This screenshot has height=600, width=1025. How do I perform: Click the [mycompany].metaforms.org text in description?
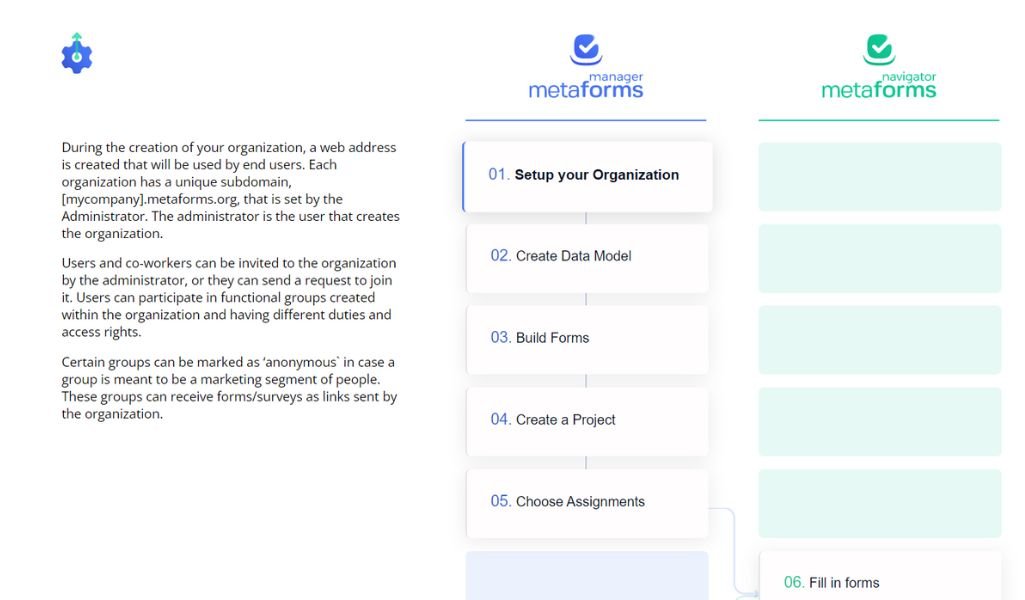coord(146,199)
